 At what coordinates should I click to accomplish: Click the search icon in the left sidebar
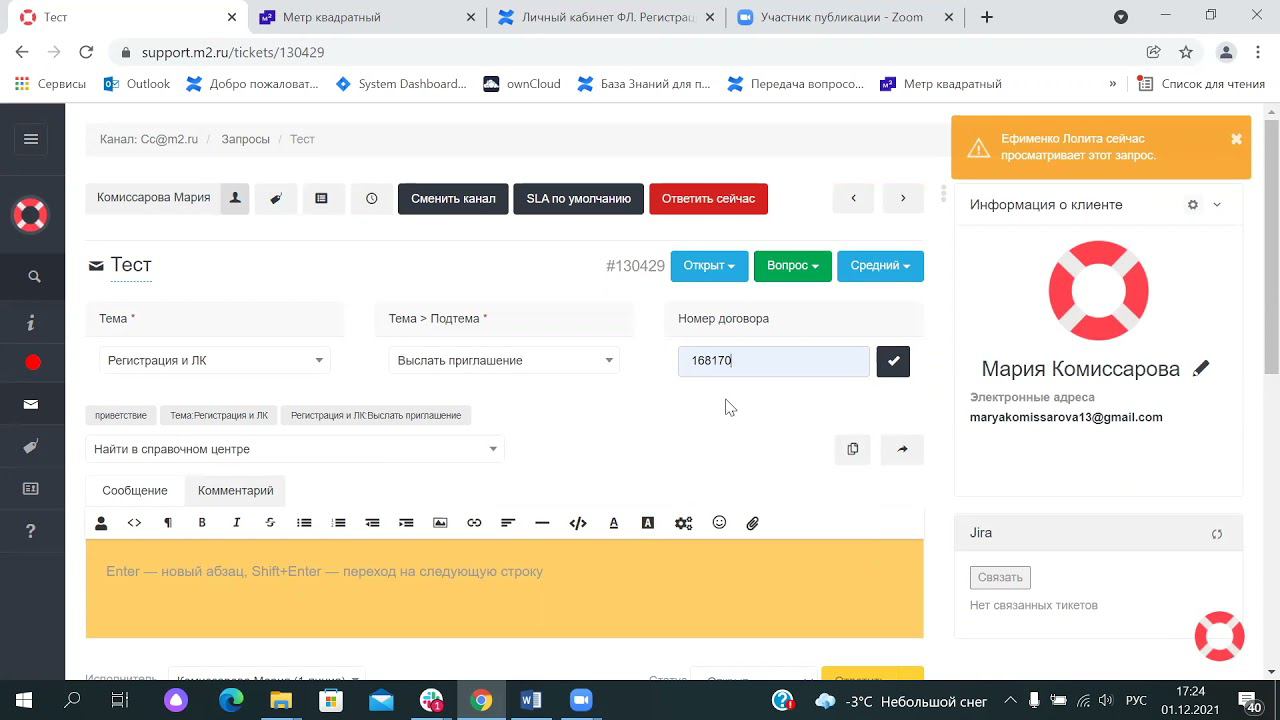34,277
